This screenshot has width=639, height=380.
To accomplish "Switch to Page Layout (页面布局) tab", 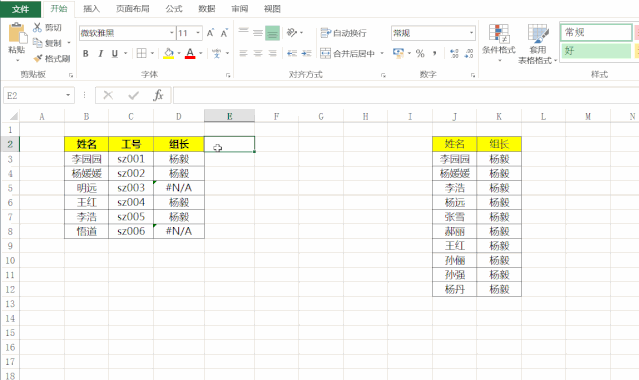I will pyautogui.click(x=132, y=9).
